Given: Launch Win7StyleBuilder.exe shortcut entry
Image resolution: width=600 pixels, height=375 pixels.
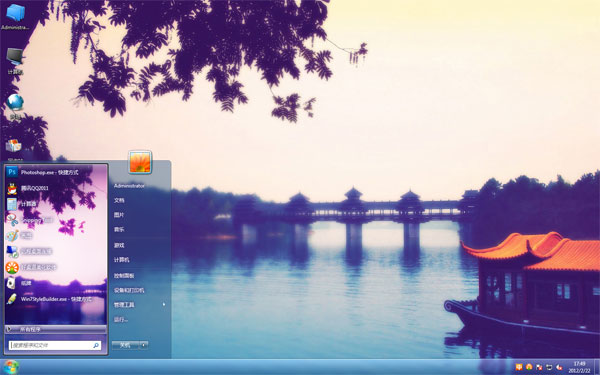Looking at the screenshot, I should (56, 299).
